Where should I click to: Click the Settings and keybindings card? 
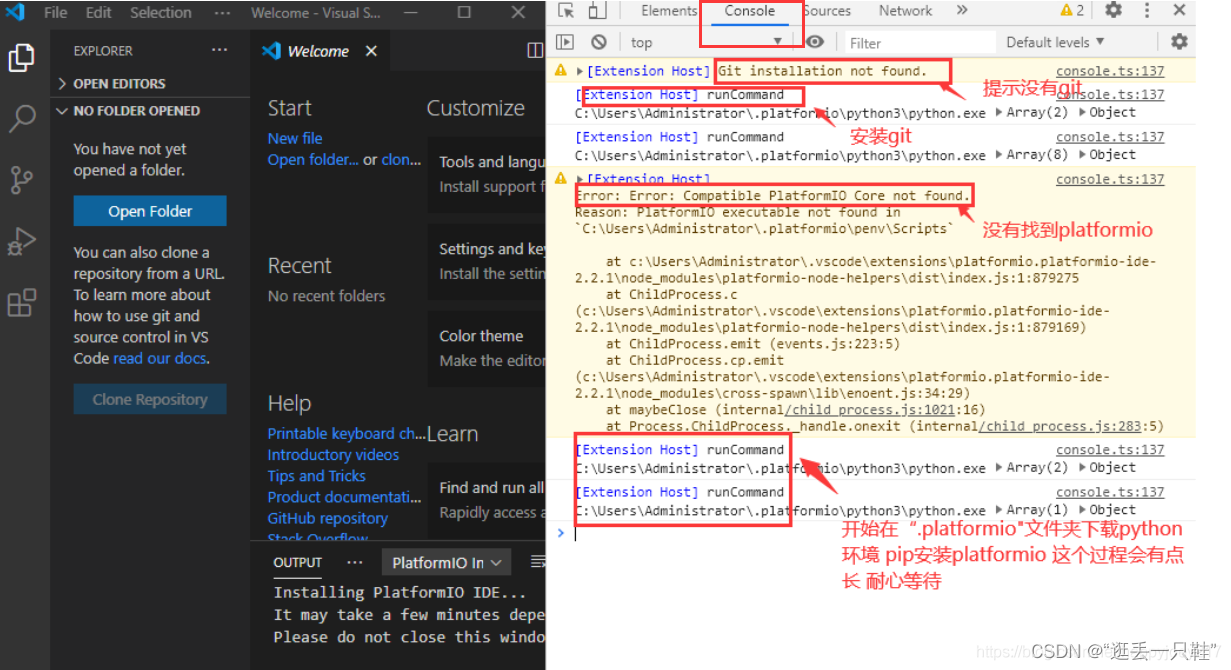[x=488, y=261]
